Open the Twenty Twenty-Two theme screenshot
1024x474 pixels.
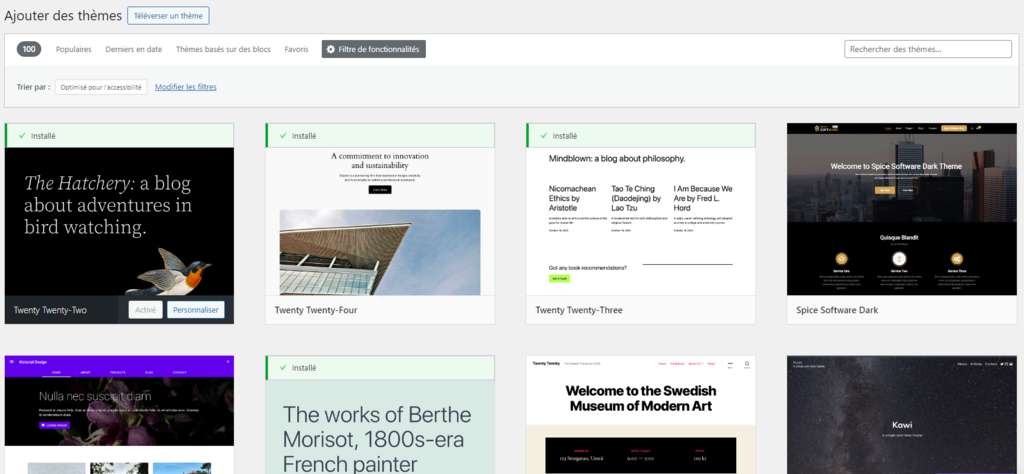(x=119, y=221)
